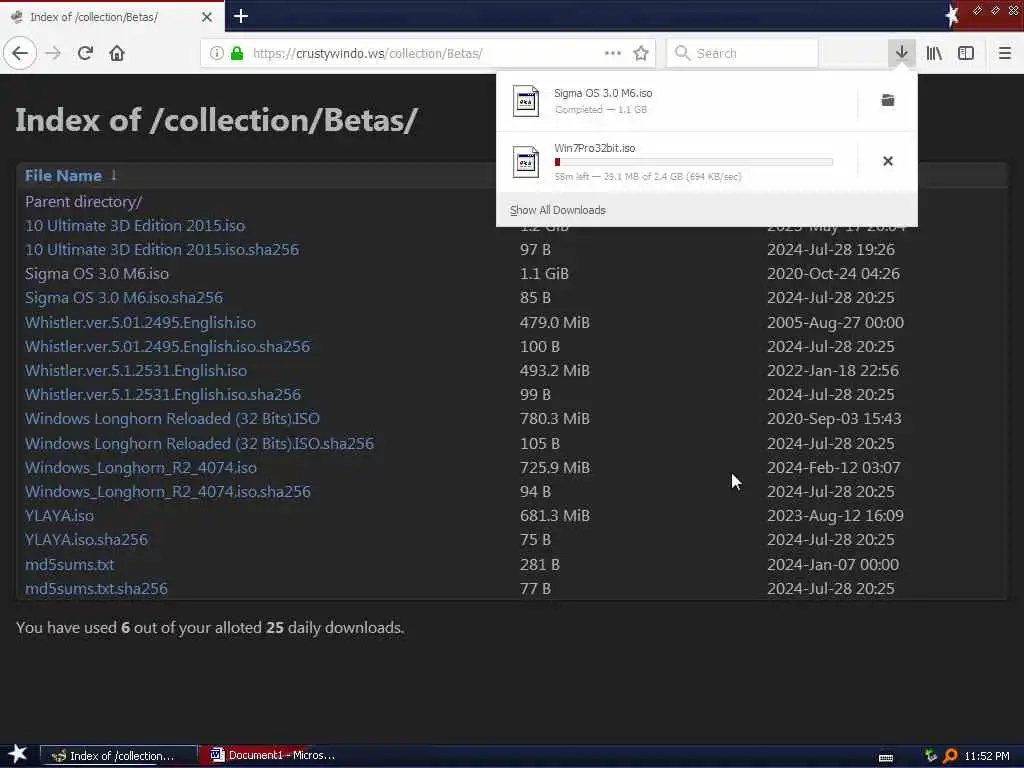Switch to Index of /collection/Betas/ tab
This screenshot has width=1024, height=768.
[112, 17]
